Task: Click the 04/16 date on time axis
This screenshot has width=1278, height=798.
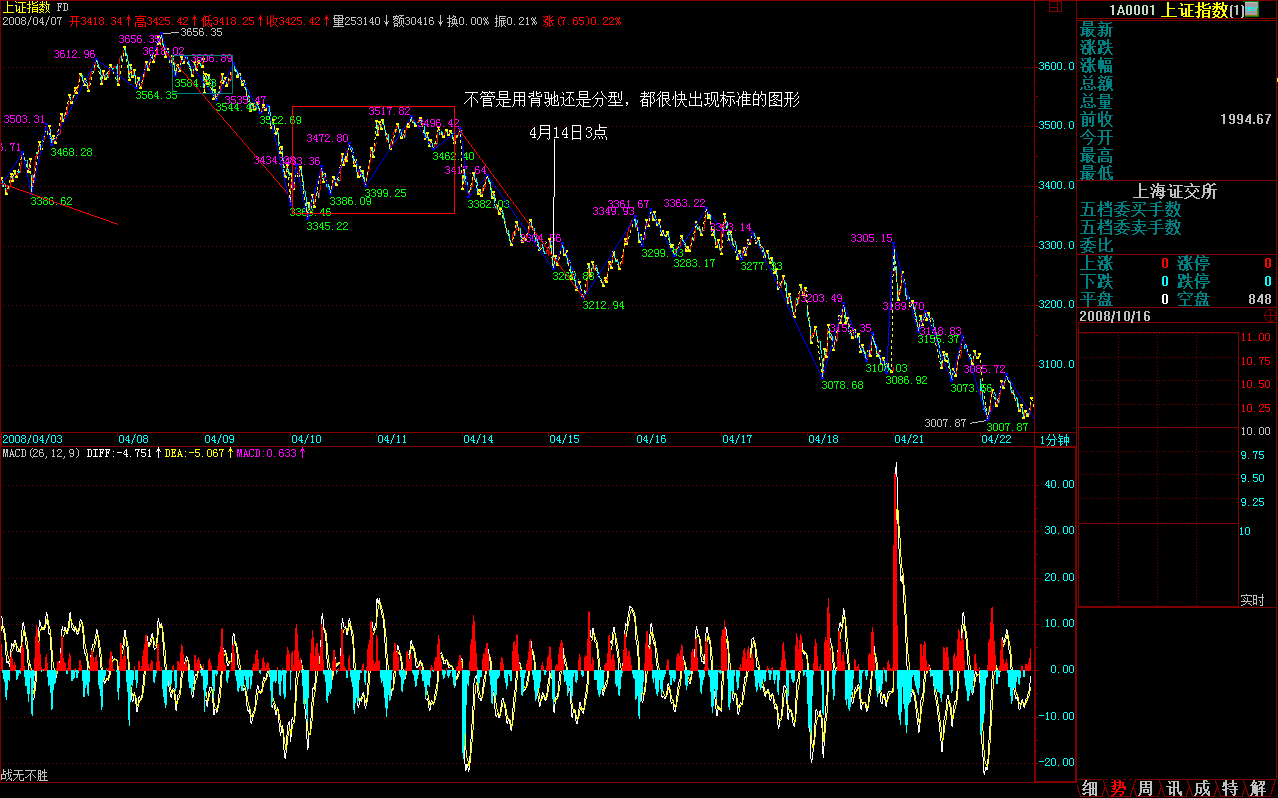Action: (x=651, y=439)
